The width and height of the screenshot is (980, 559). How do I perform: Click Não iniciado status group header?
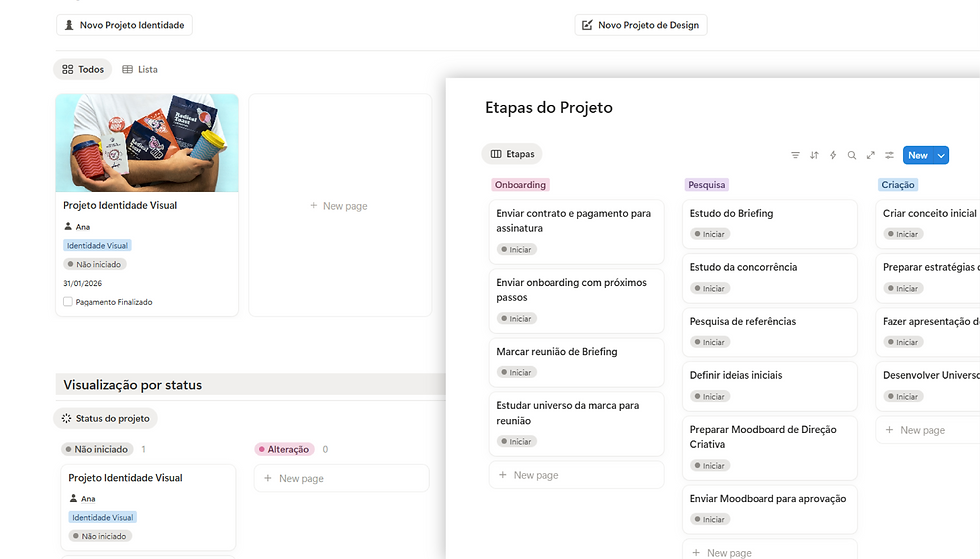[97, 449]
